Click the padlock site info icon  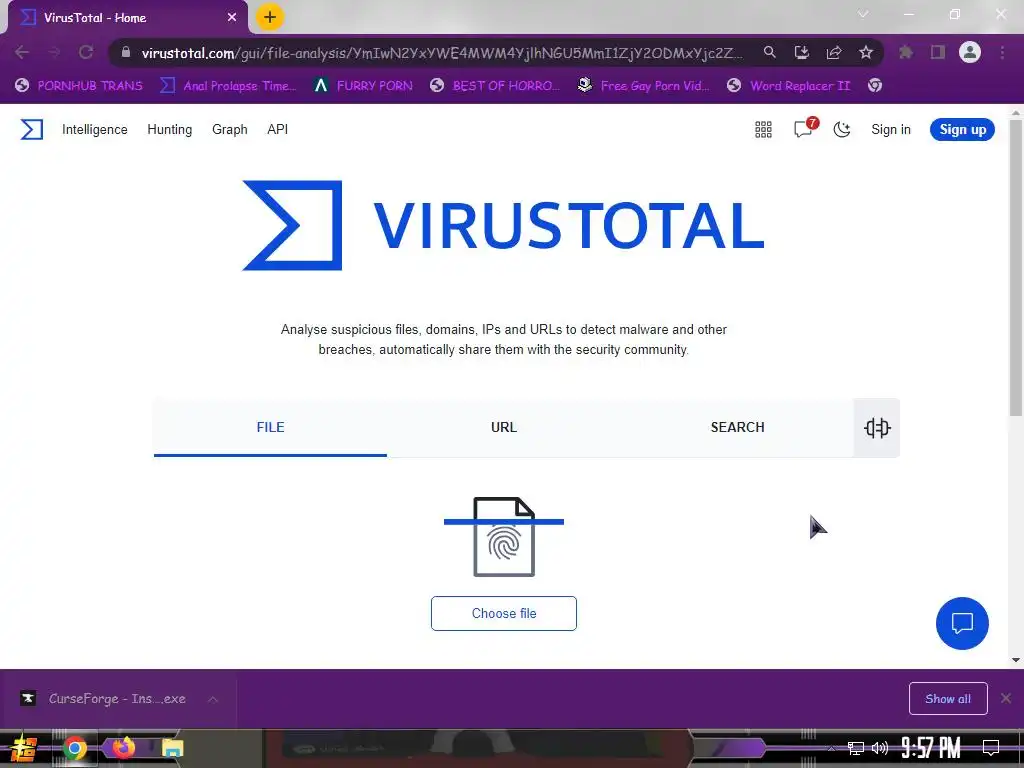pos(126,52)
